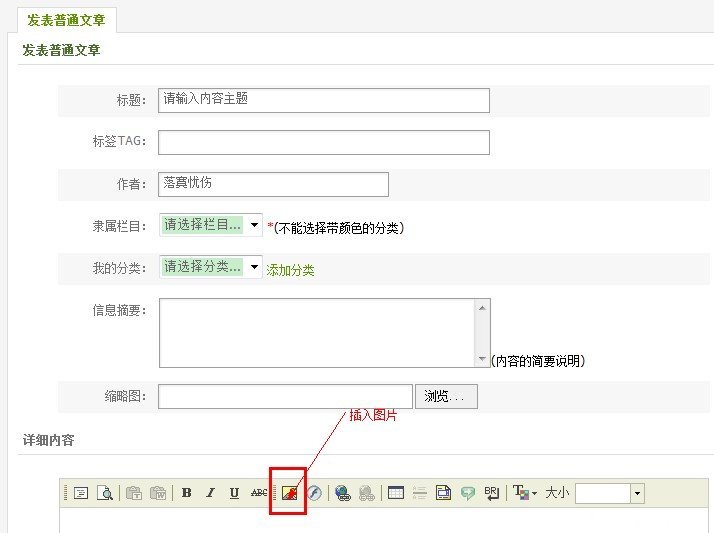Screen dimensions: 714x533
Task: Click the 标题 input field
Action: [324, 101]
